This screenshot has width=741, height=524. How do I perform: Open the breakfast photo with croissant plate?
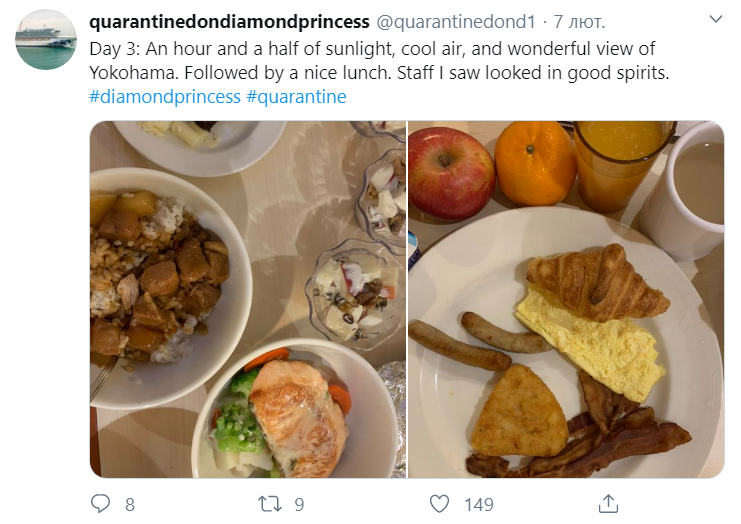566,299
